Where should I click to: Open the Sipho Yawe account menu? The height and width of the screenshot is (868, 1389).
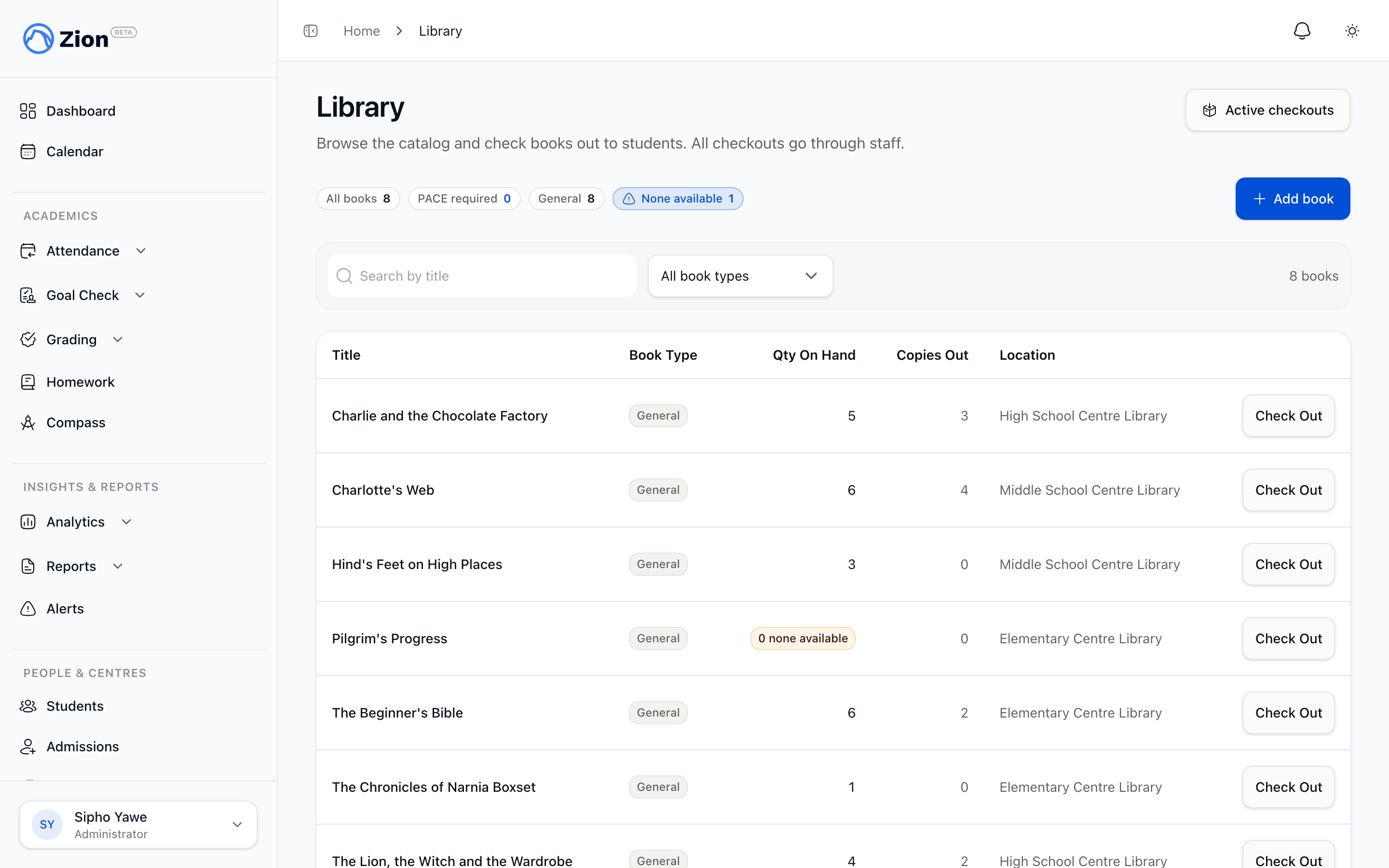(138, 825)
